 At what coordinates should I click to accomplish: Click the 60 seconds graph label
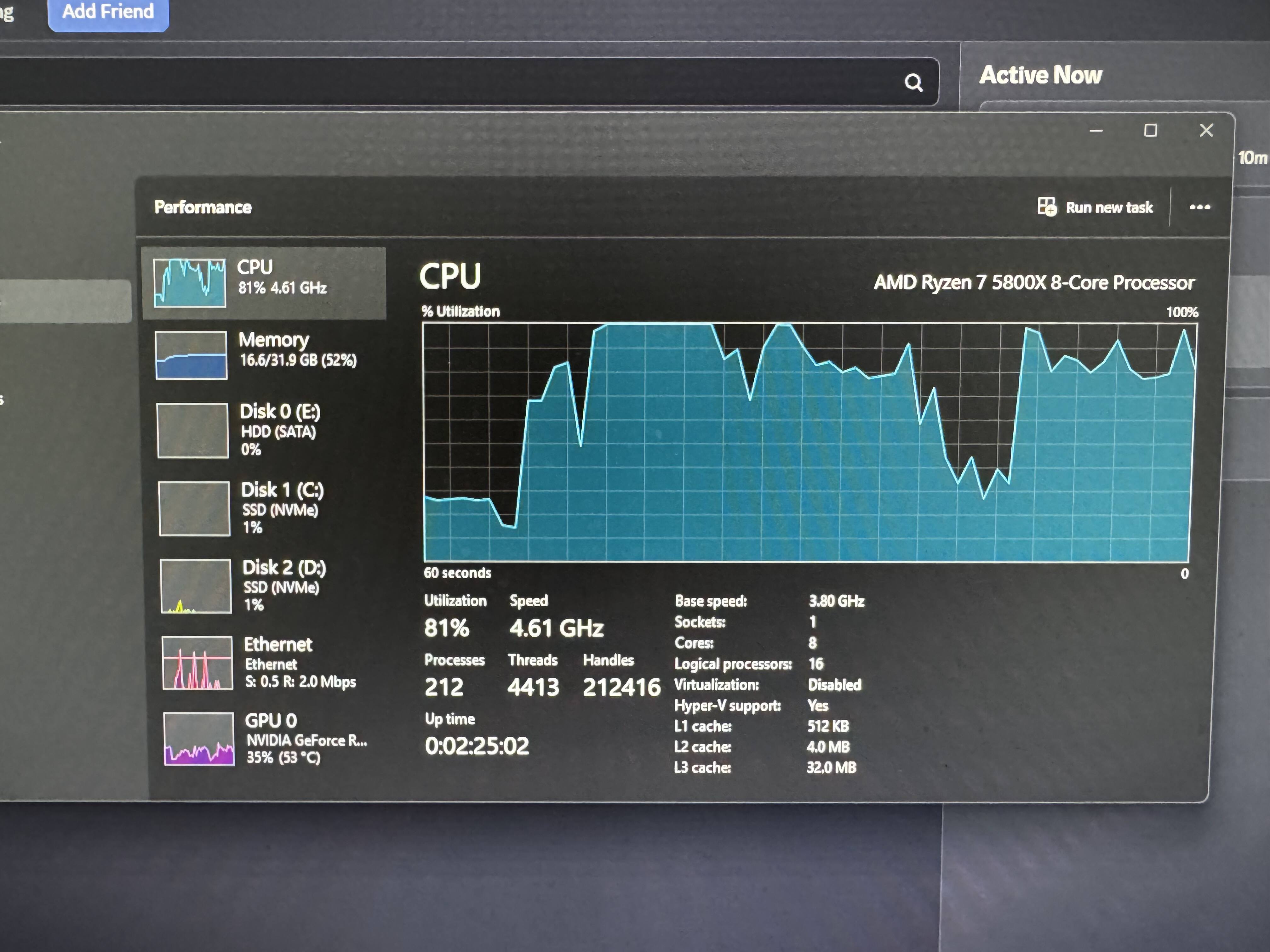pyautogui.click(x=458, y=573)
